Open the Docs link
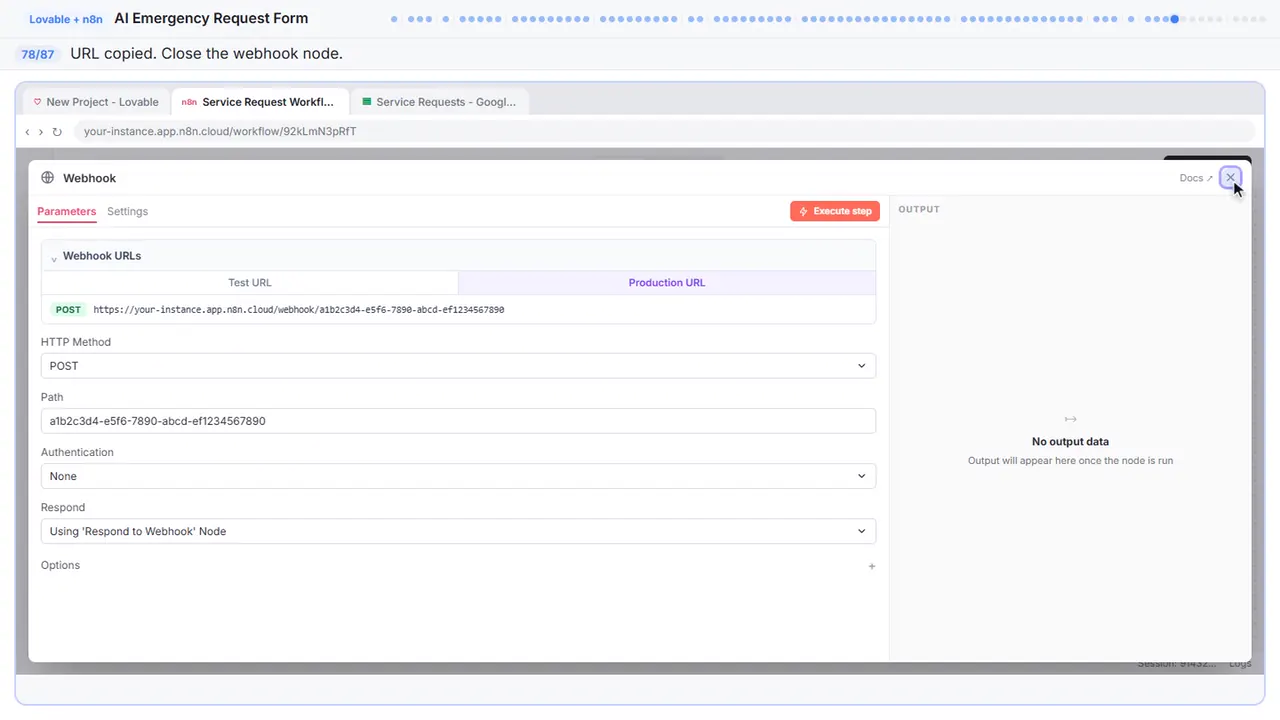The image size is (1280, 720). [1196, 178]
